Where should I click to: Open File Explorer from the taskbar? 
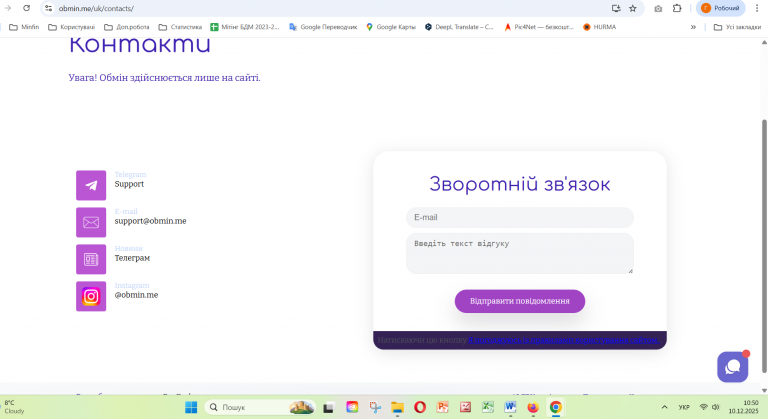pyautogui.click(x=397, y=407)
